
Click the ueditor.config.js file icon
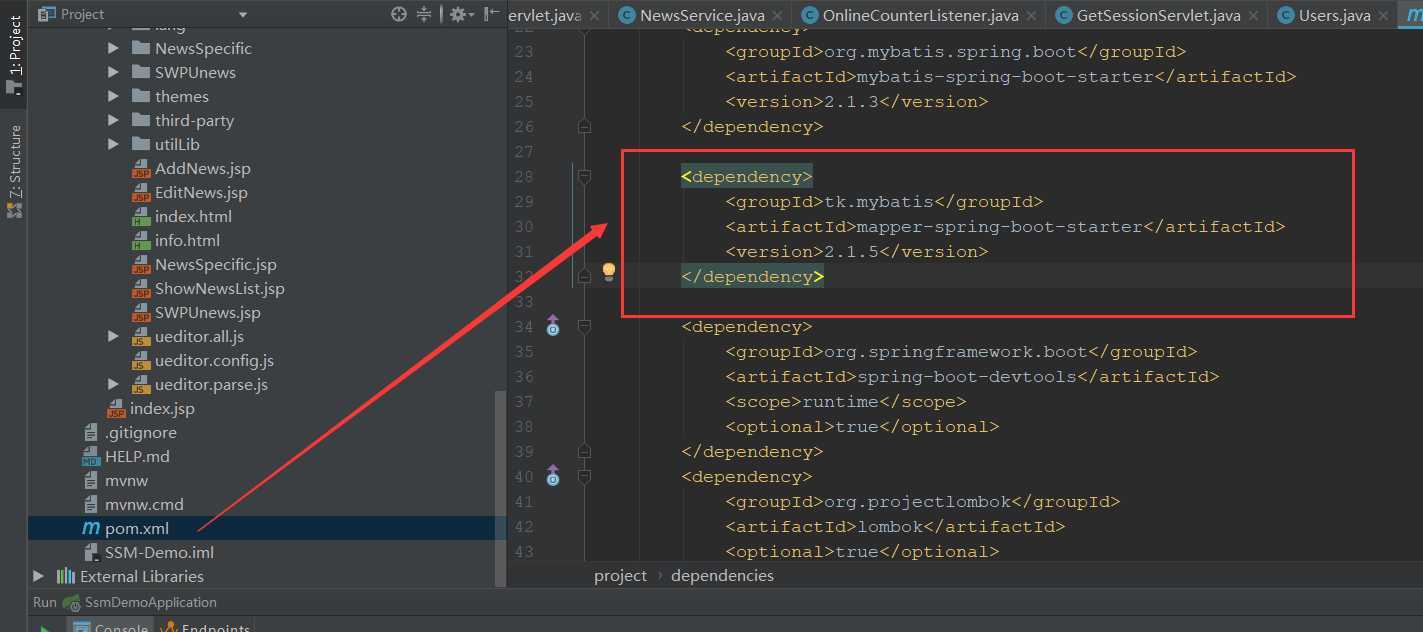pos(141,361)
